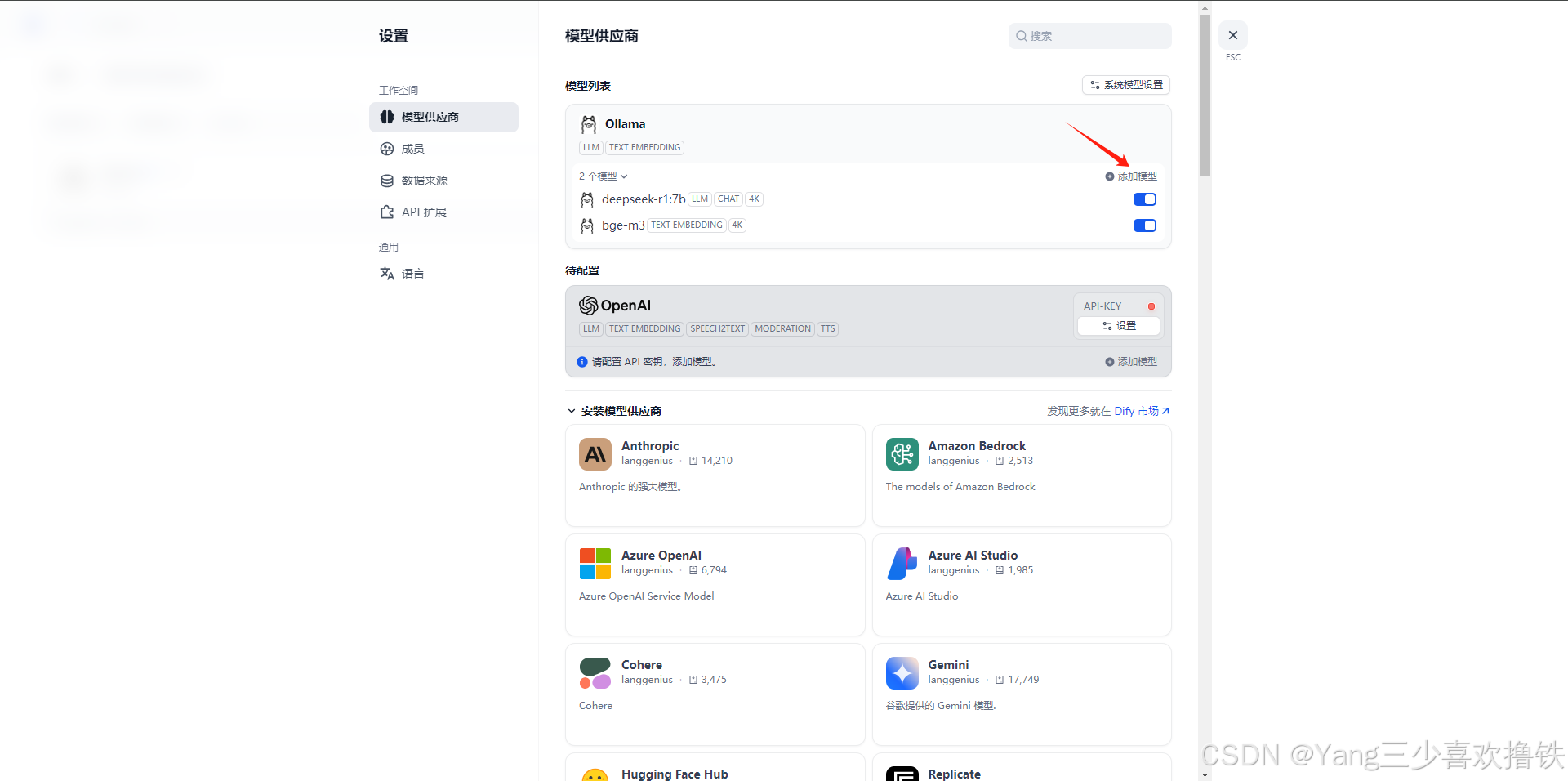
Task: Open the API 扩展 settings tab
Action: (443, 212)
